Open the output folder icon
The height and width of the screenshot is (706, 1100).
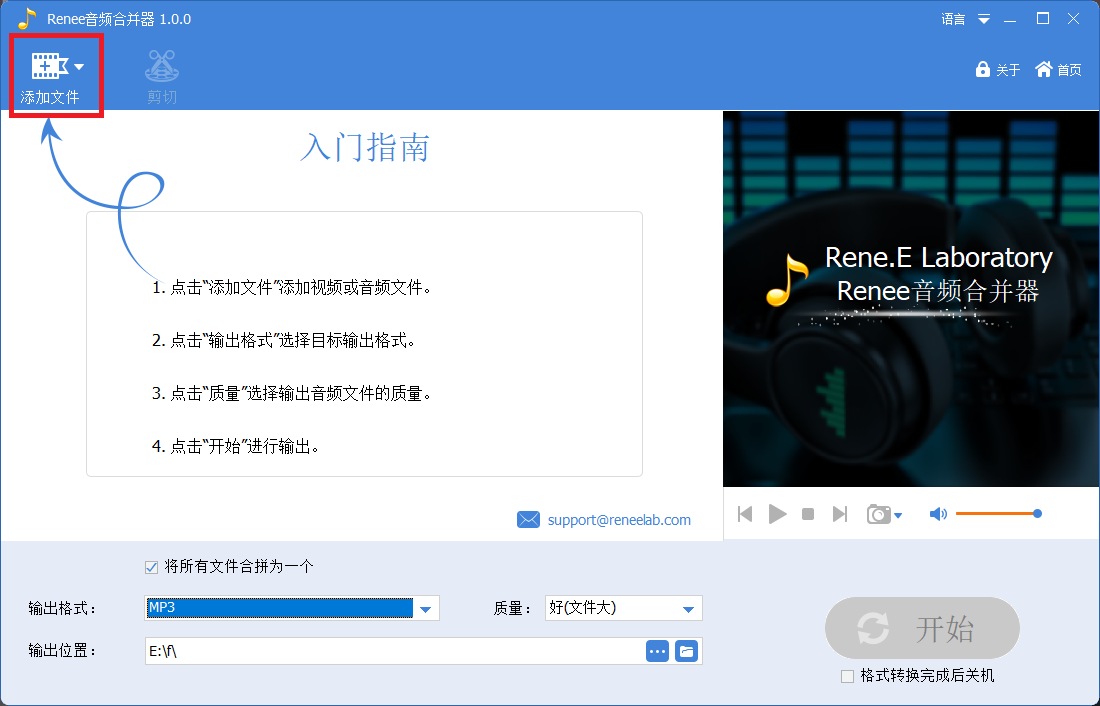pyautogui.click(x=686, y=651)
